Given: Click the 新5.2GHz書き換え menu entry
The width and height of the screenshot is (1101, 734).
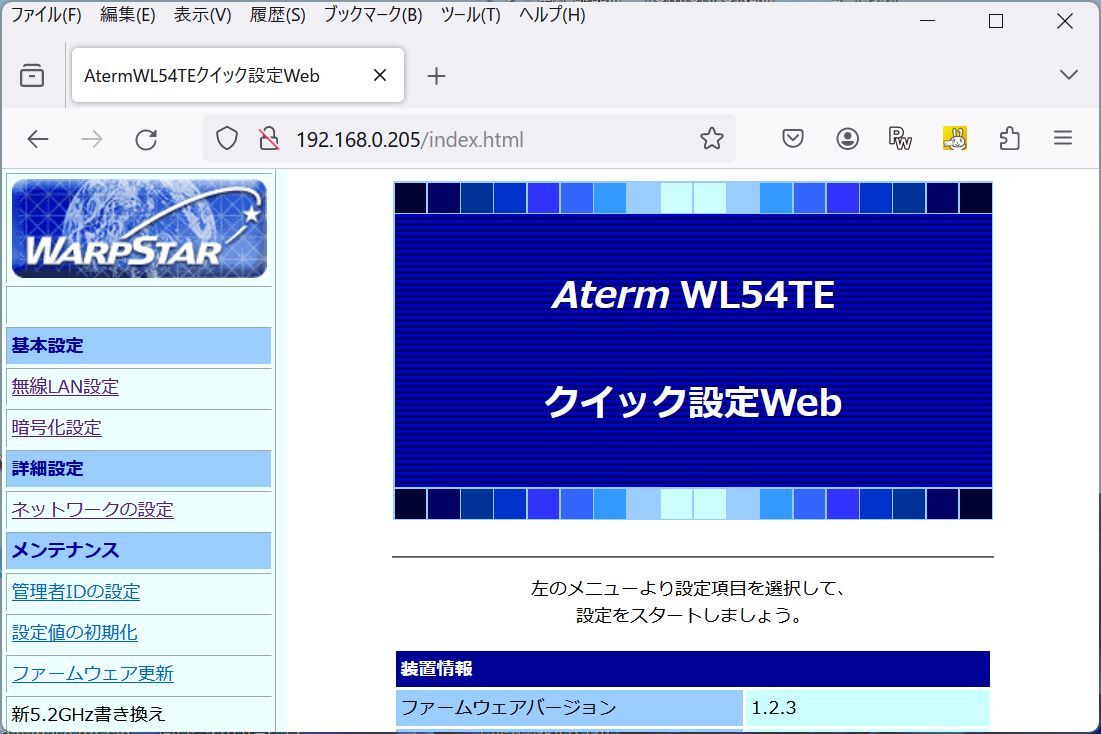Looking at the screenshot, I should (x=88, y=714).
